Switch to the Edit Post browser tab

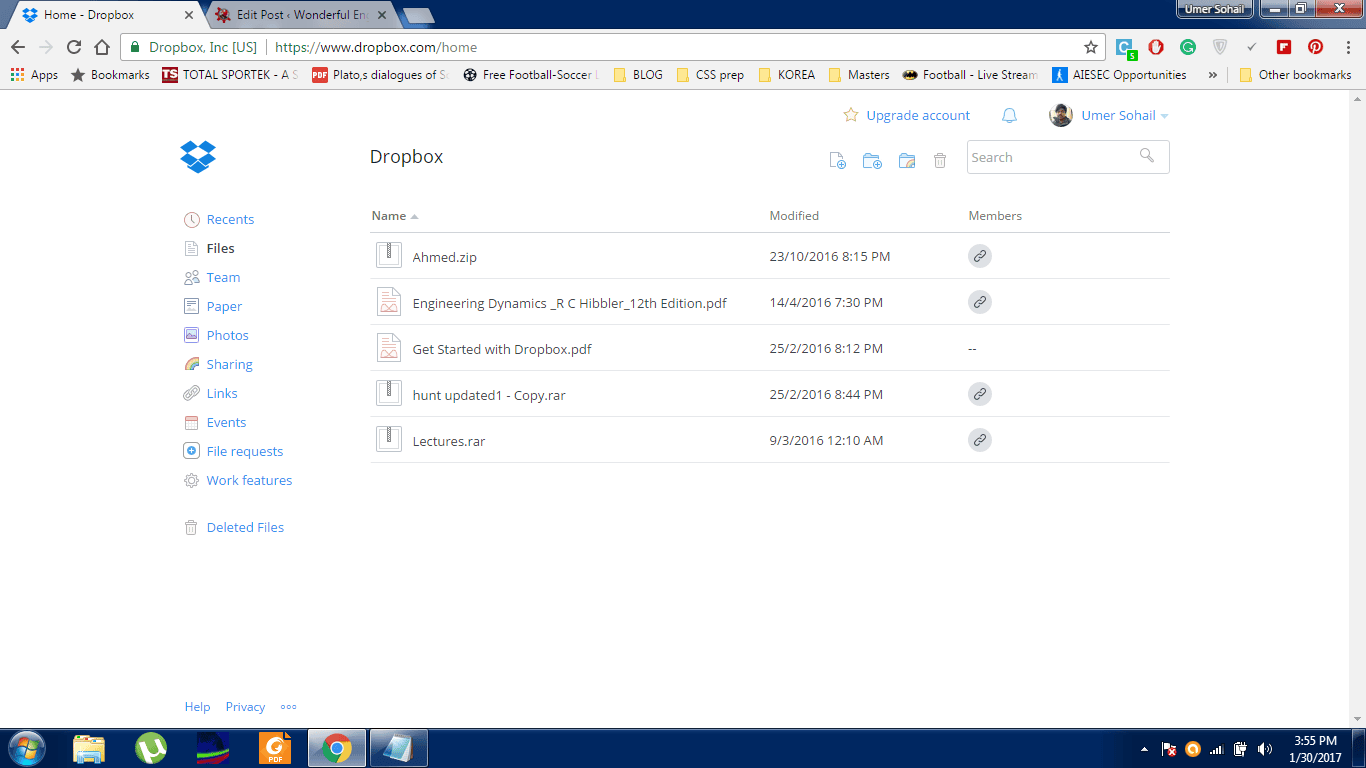297,15
